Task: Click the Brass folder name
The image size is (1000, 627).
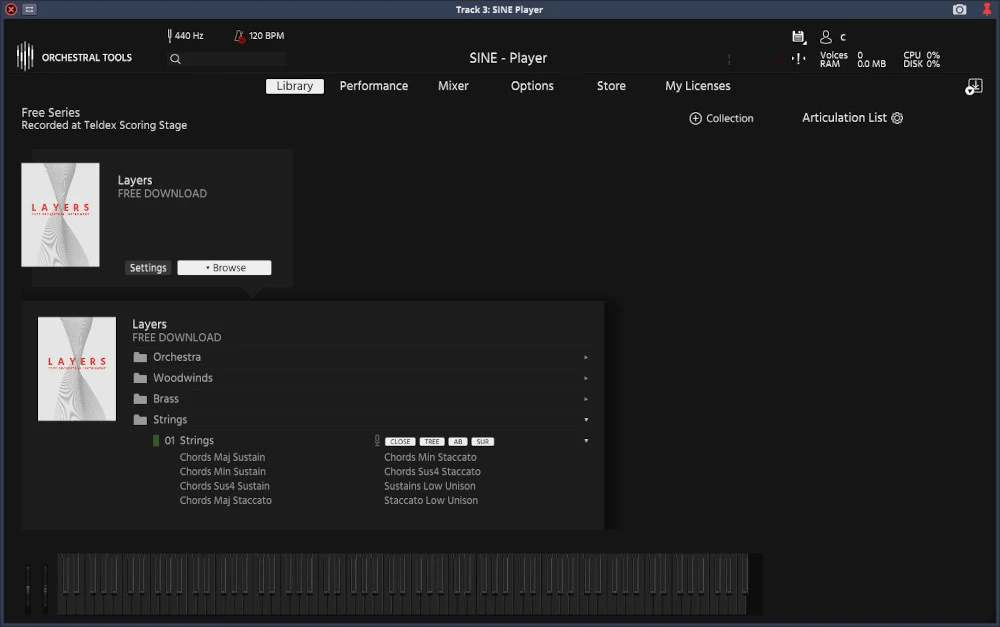Action: point(166,399)
